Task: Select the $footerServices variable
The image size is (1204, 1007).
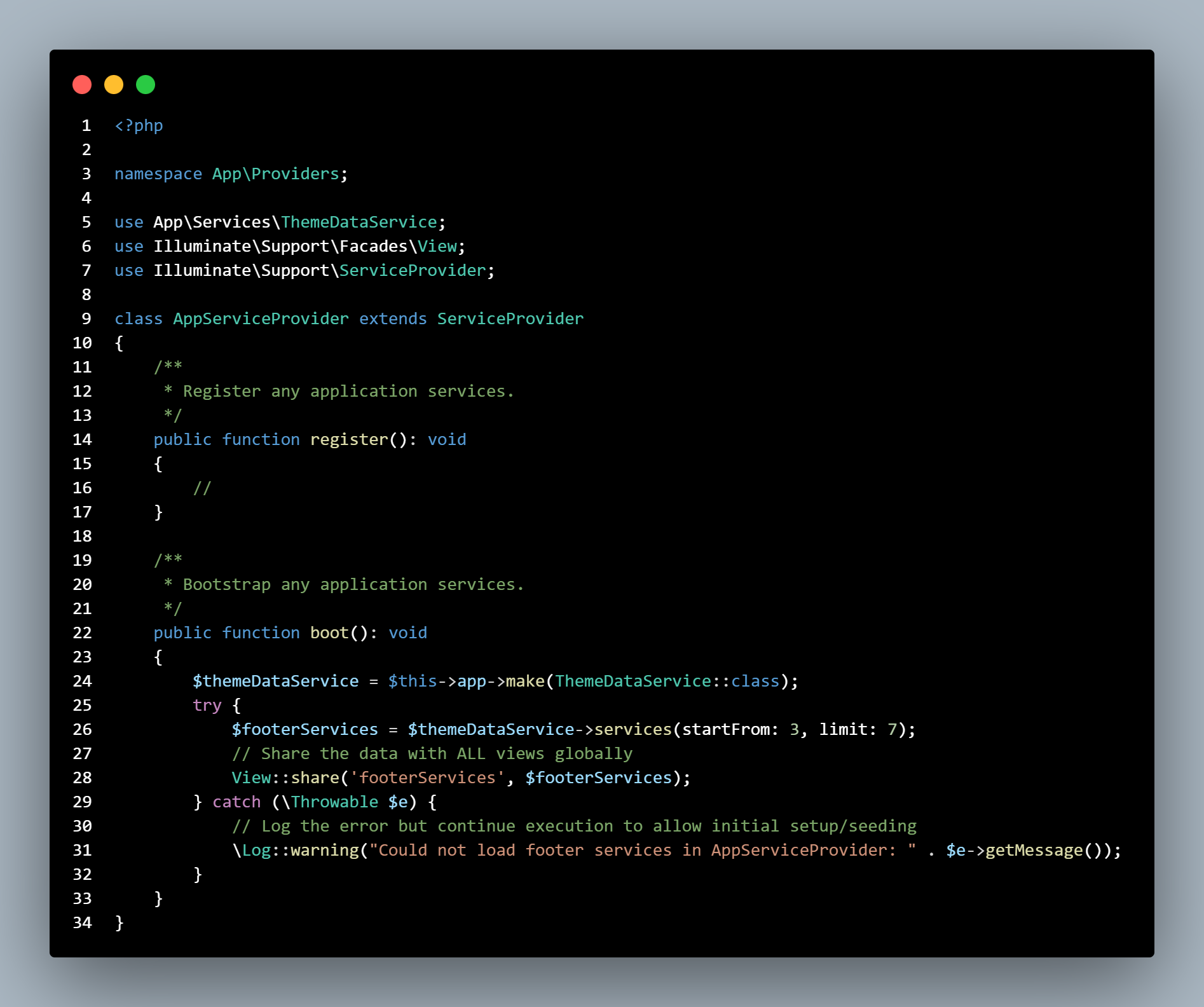Action: tap(303, 729)
